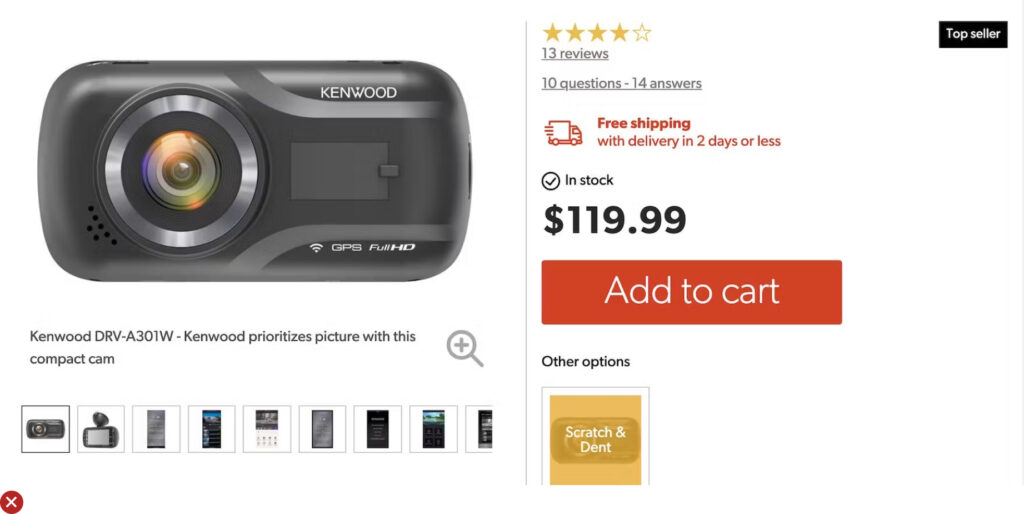Select the fourth thumbnail in the gallery
Screen dimensions: 1024x514
211,429
